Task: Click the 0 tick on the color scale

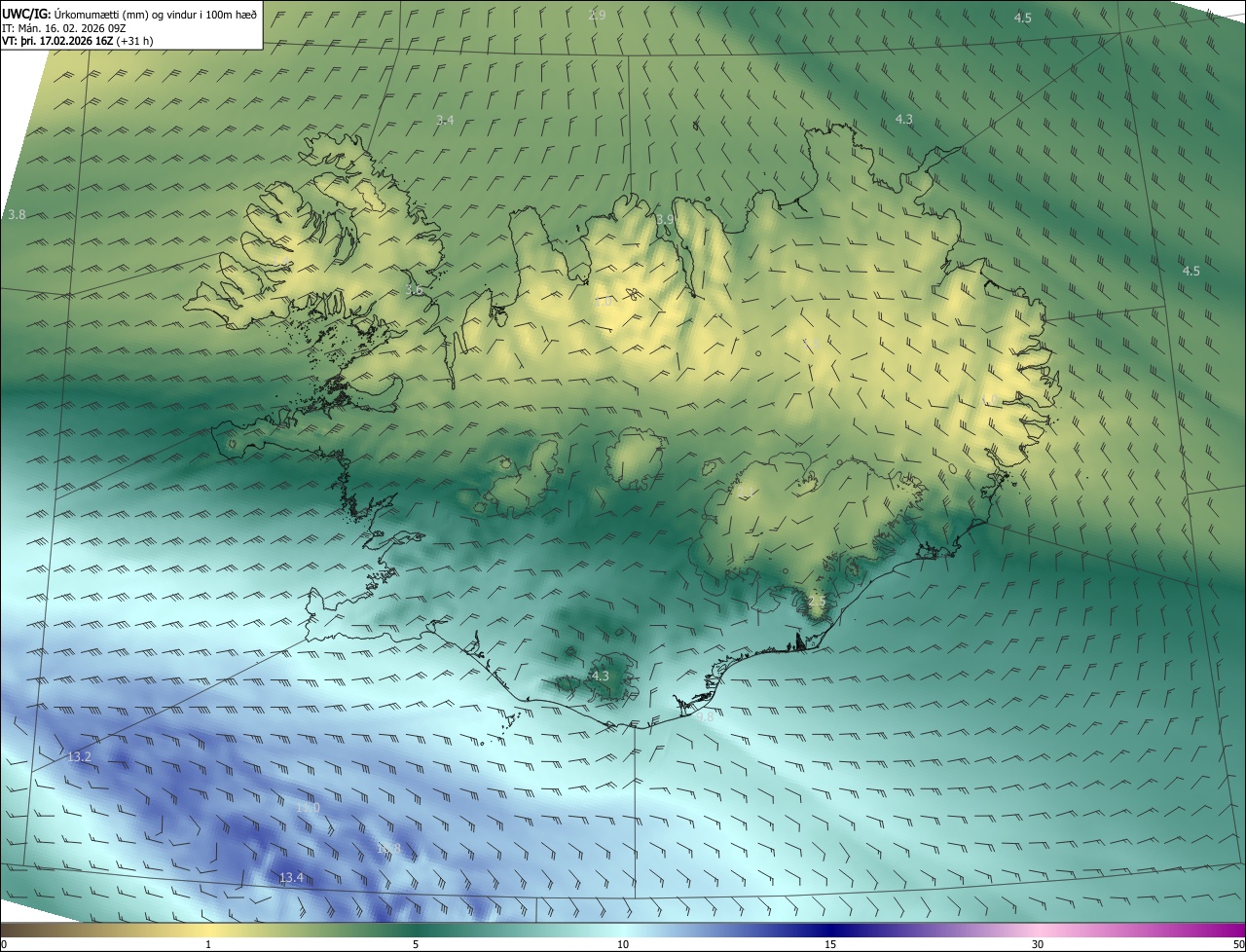Action: click(4, 944)
